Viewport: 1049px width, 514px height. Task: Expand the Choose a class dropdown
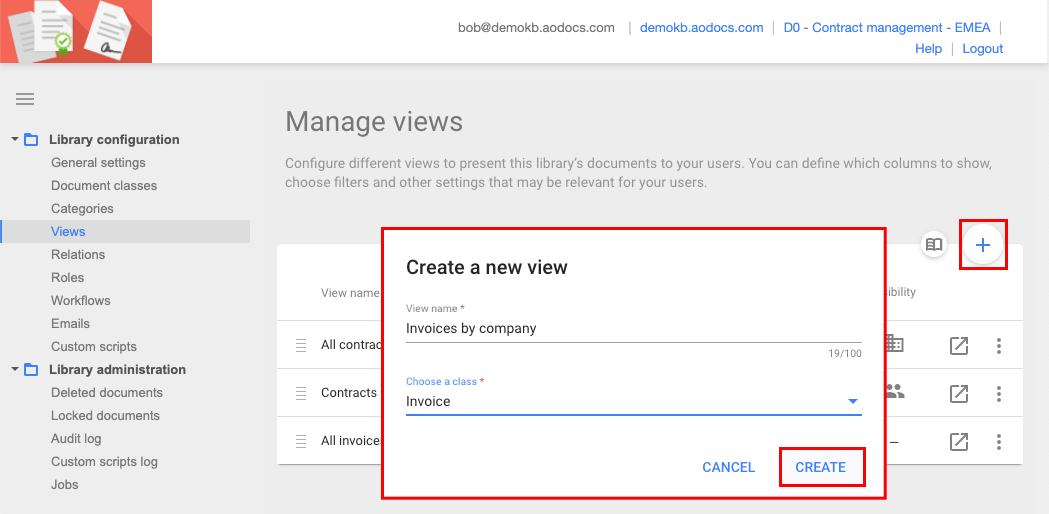pyautogui.click(x=852, y=402)
